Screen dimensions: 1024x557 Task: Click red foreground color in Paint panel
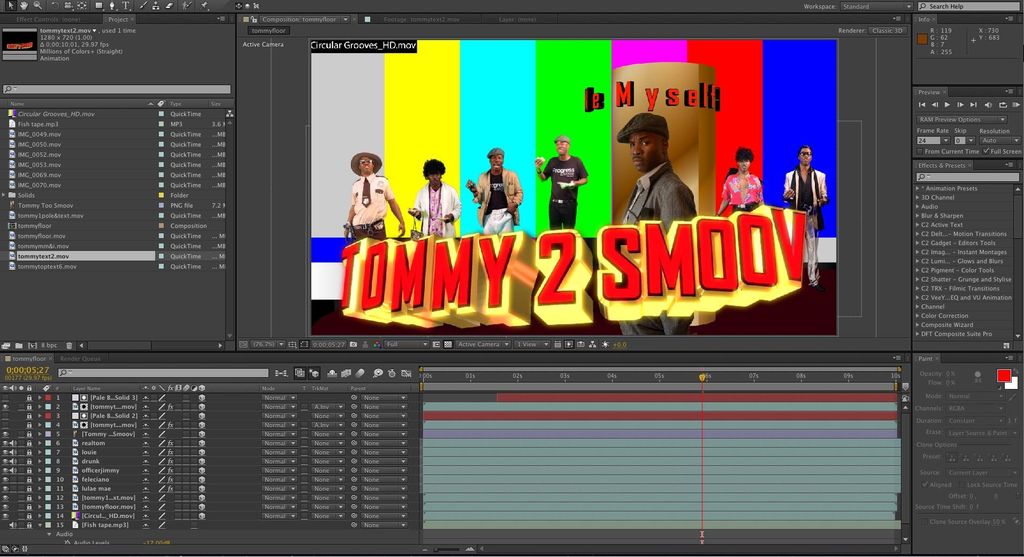(x=1003, y=375)
